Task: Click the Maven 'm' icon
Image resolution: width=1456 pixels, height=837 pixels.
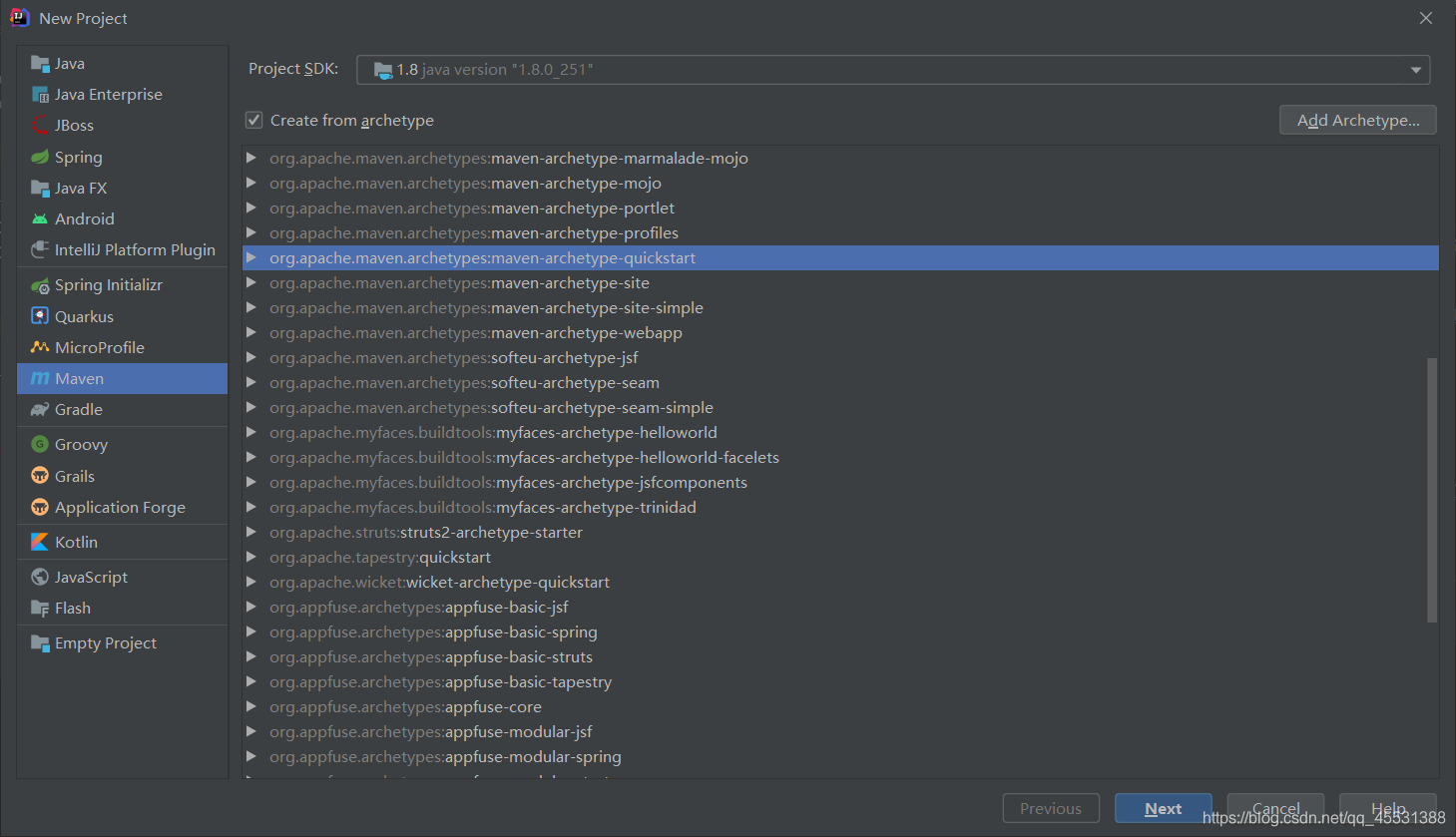Action: (x=40, y=379)
